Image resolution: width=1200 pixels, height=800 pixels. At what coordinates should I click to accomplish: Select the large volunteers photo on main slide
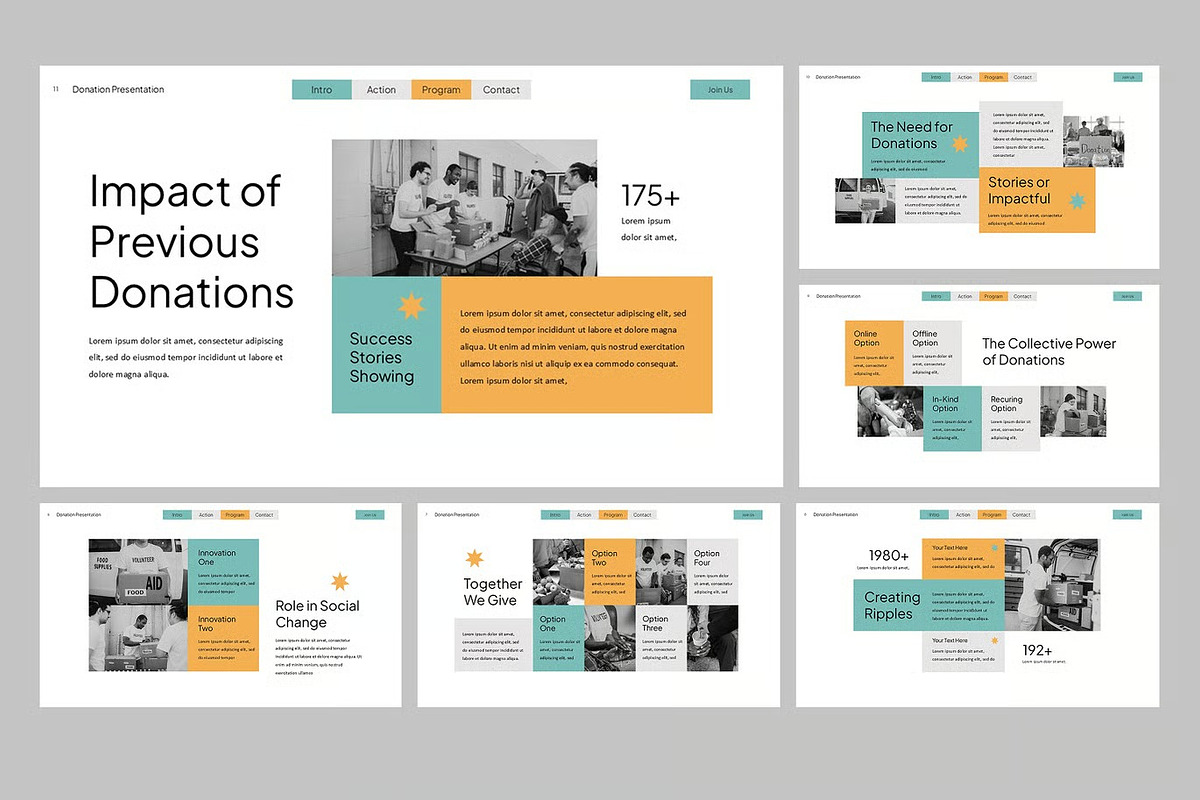pos(465,208)
